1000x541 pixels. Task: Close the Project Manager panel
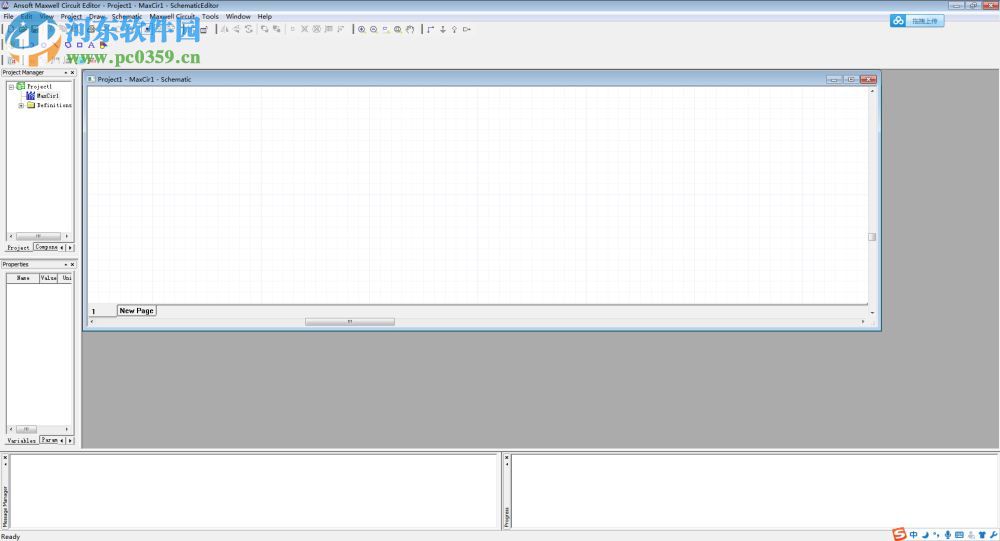click(73, 73)
